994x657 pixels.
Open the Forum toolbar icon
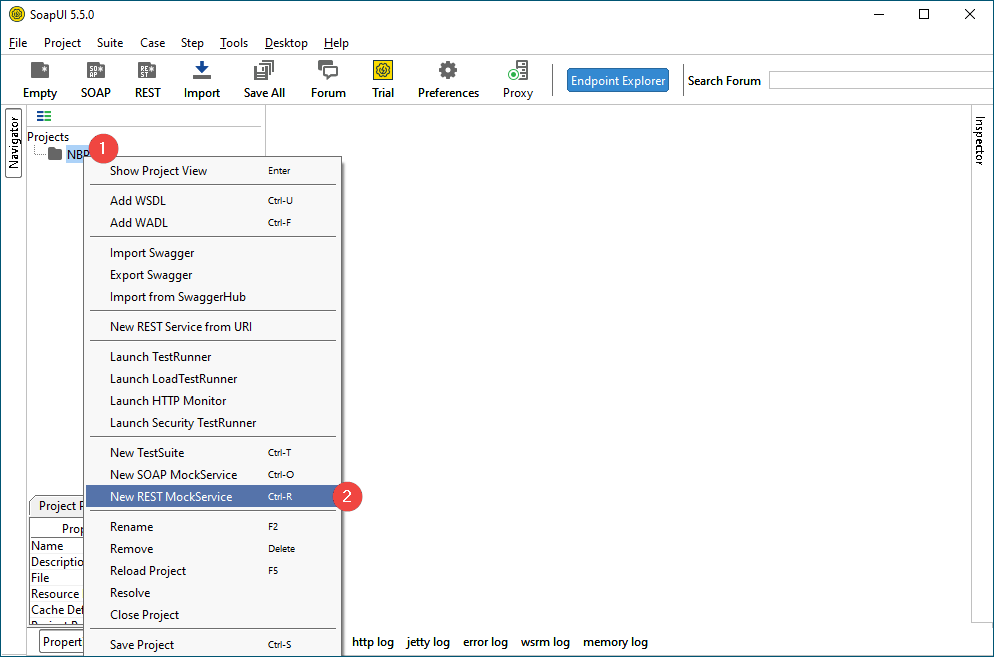tap(328, 70)
